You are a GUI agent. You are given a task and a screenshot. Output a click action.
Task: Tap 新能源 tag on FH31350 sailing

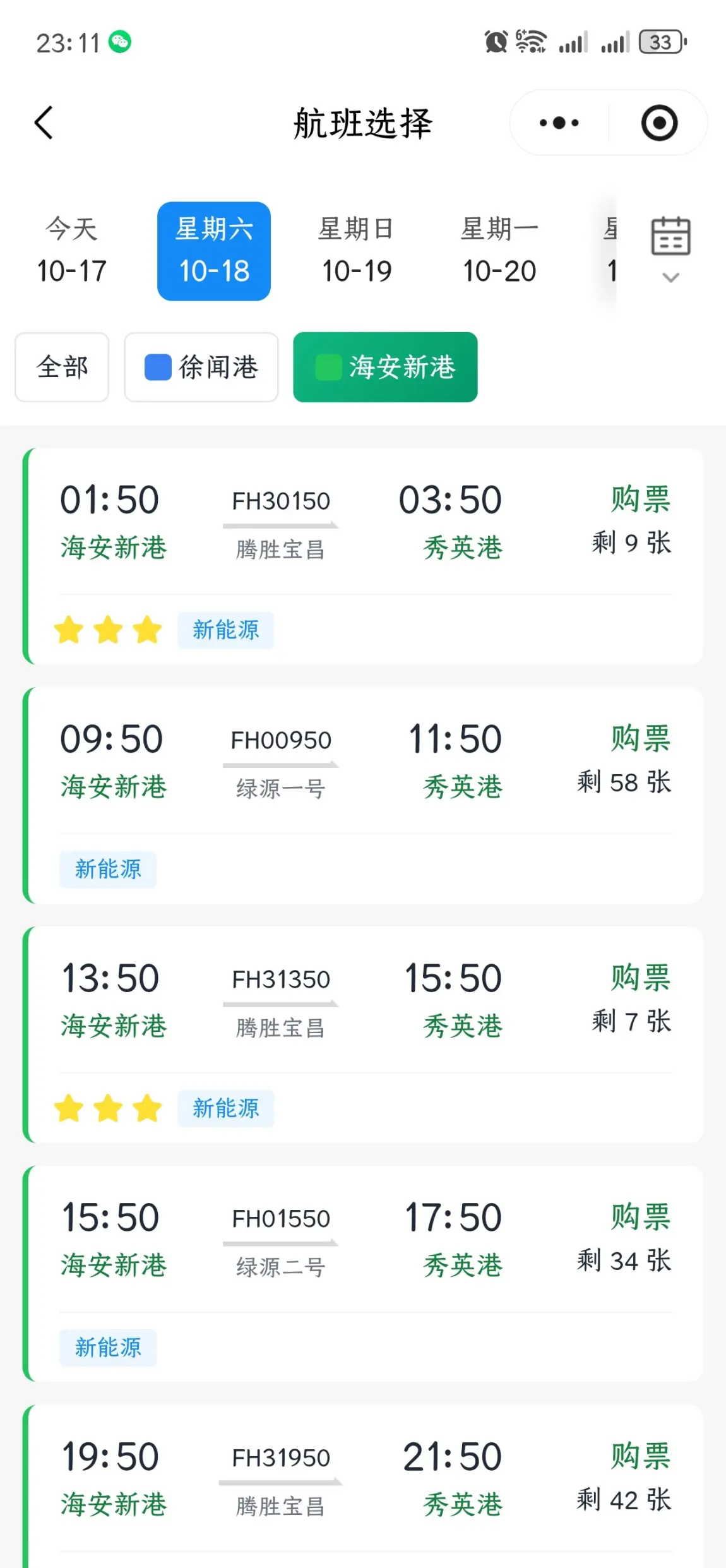click(225, 1108)
